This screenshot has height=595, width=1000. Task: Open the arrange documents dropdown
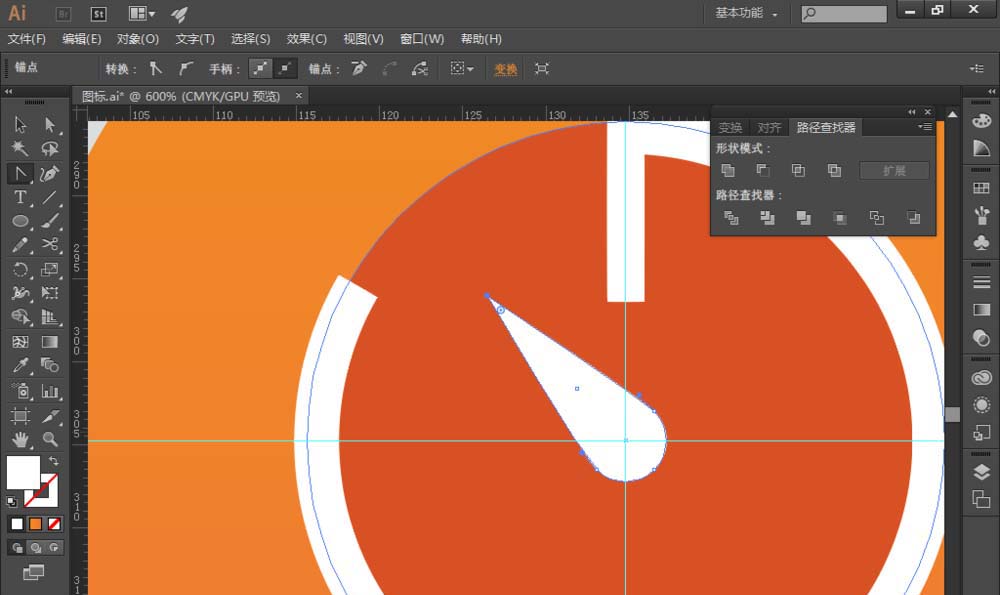pyautogui.click(x=142, y=13)
